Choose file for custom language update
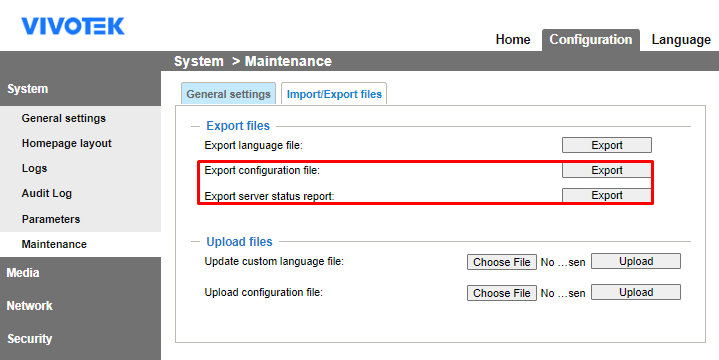This screenshot has height=360, width=719. point(502,262)
